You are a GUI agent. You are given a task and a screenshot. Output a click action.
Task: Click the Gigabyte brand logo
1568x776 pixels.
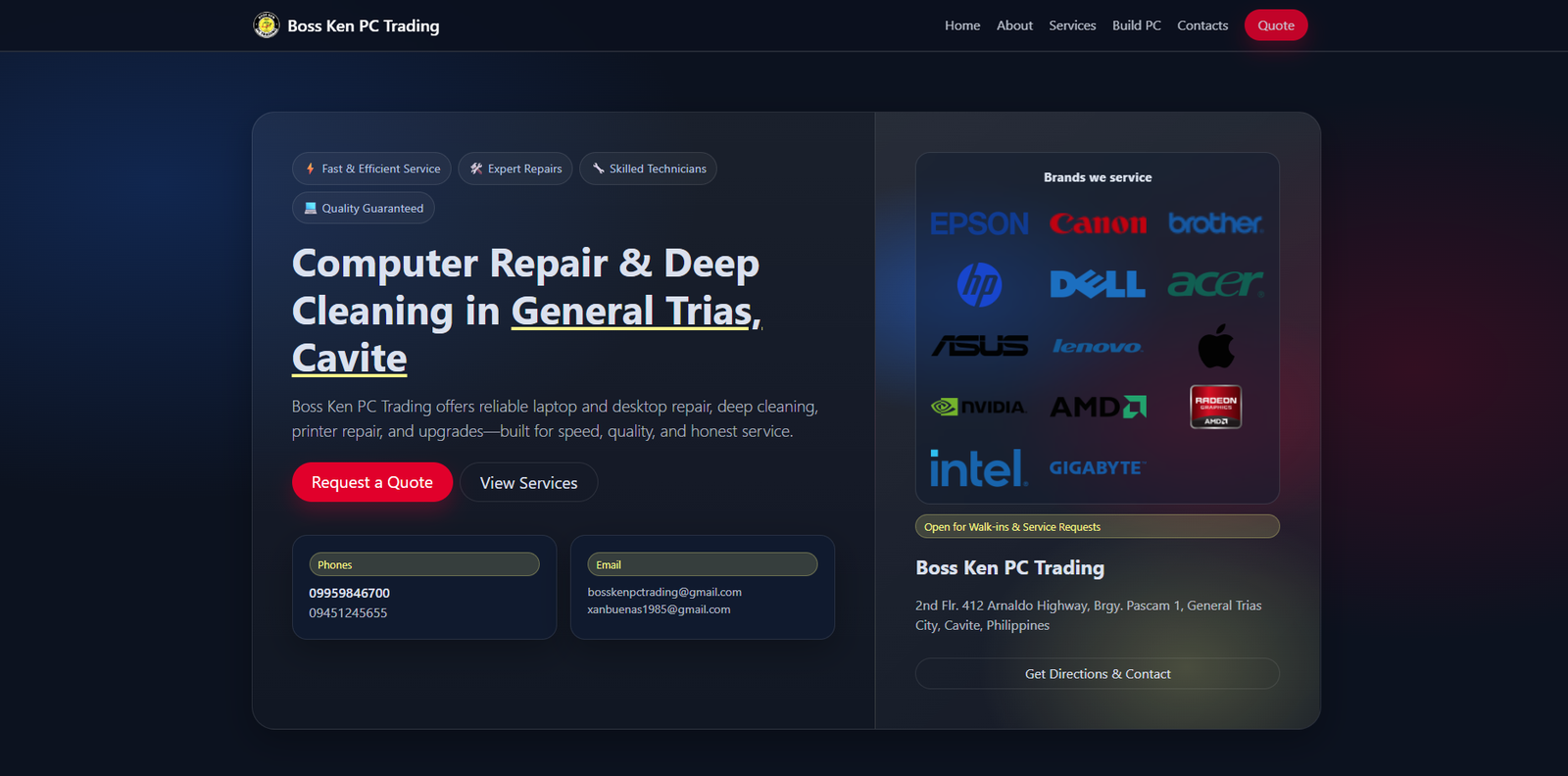1098,467
